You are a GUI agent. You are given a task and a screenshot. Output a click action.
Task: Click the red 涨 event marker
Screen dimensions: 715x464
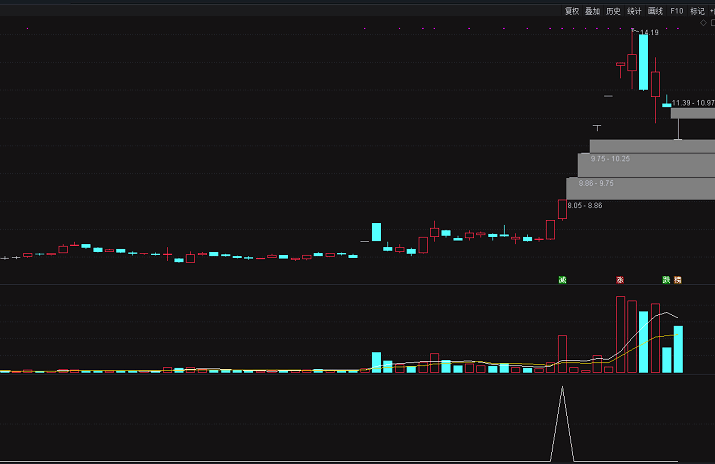[620, 280]
